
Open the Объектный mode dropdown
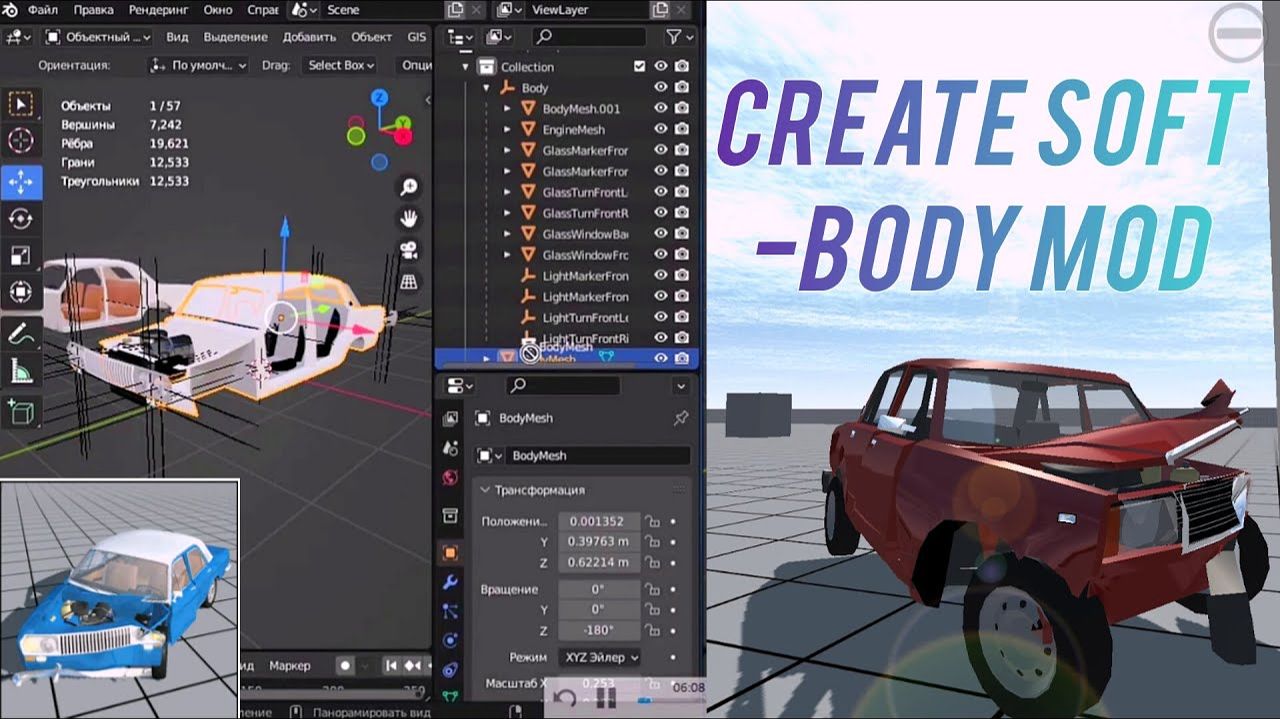click(x=96, y=37)
